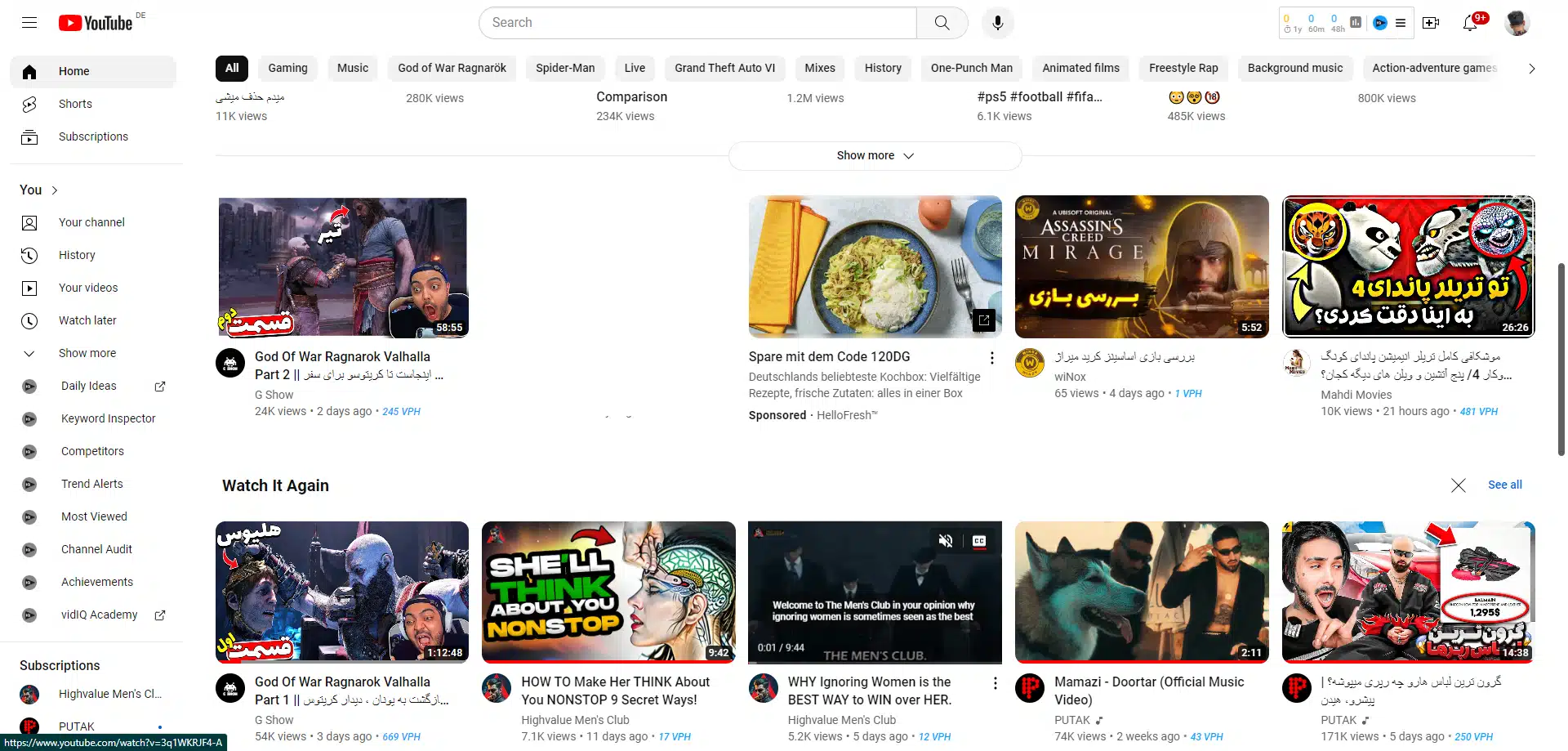This screenshot has width=1568, height=751.
Task: Unmute the Men's Club video preview
Action: (x=946, y=541)
